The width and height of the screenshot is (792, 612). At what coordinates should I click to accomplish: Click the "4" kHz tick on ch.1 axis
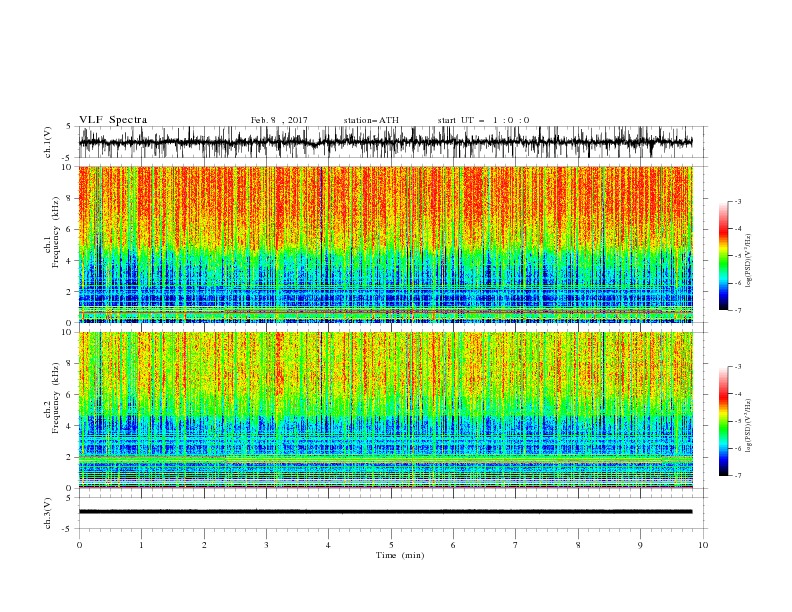[71, 261]
